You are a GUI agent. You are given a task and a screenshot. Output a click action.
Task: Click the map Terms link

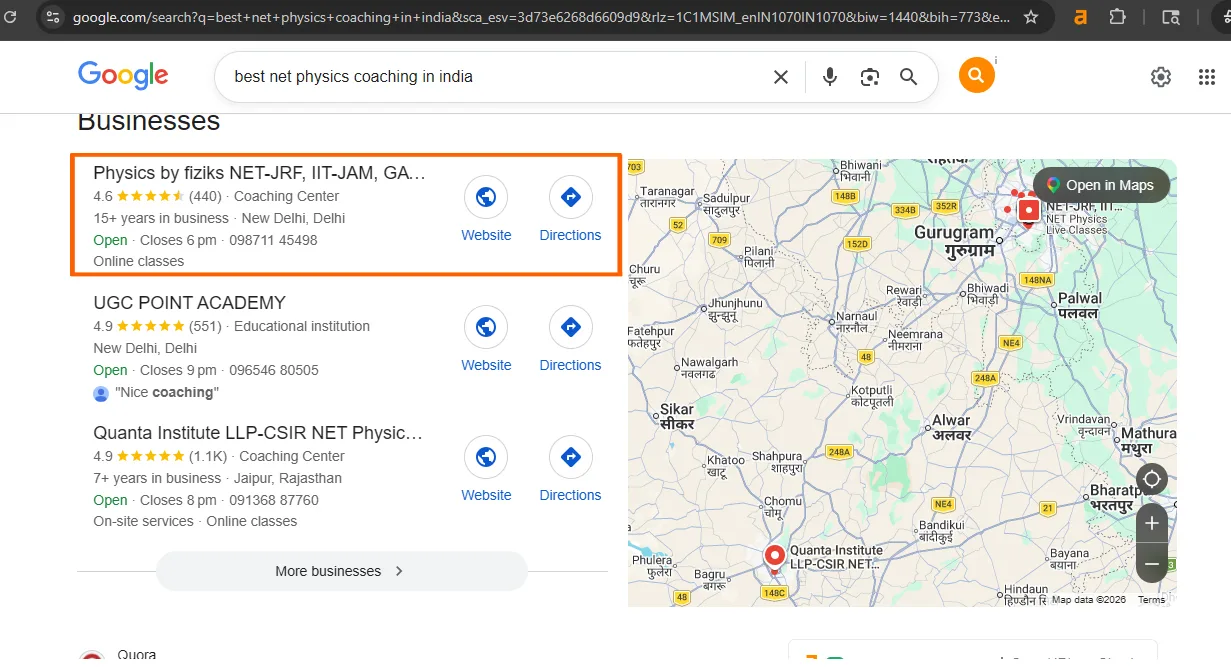[1151, 599]
